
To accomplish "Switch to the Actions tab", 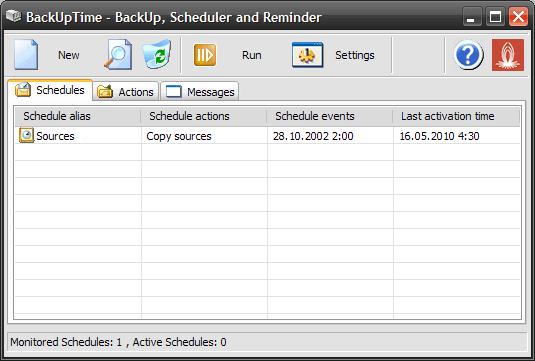I will 126,91.
